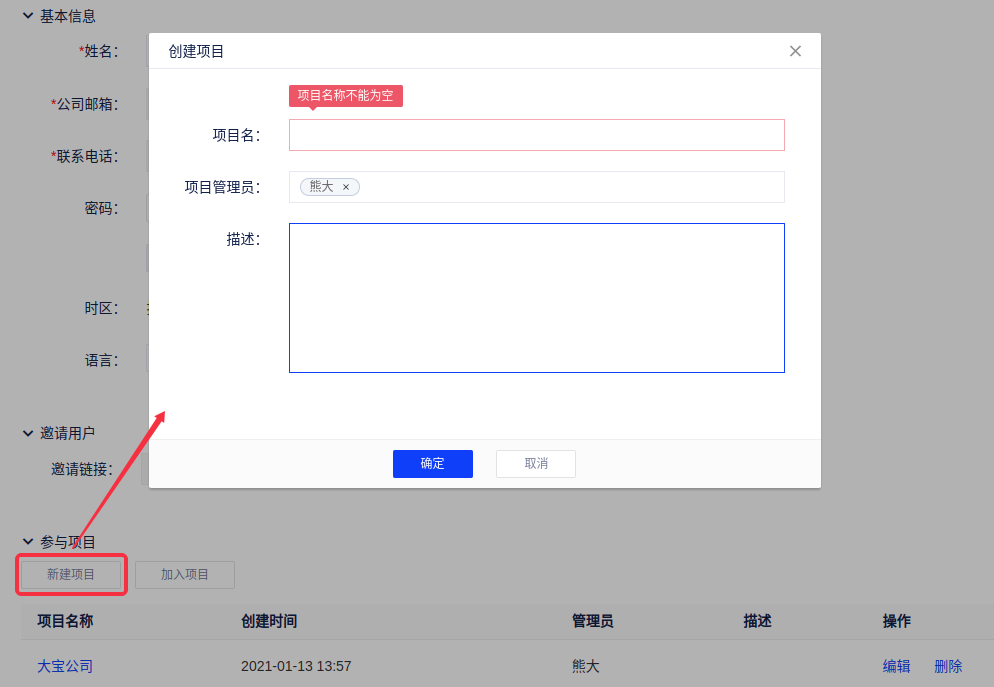Screen dimensions: 994x687
Task: Focus the 项目名 input field
Action: click(536, 135)
